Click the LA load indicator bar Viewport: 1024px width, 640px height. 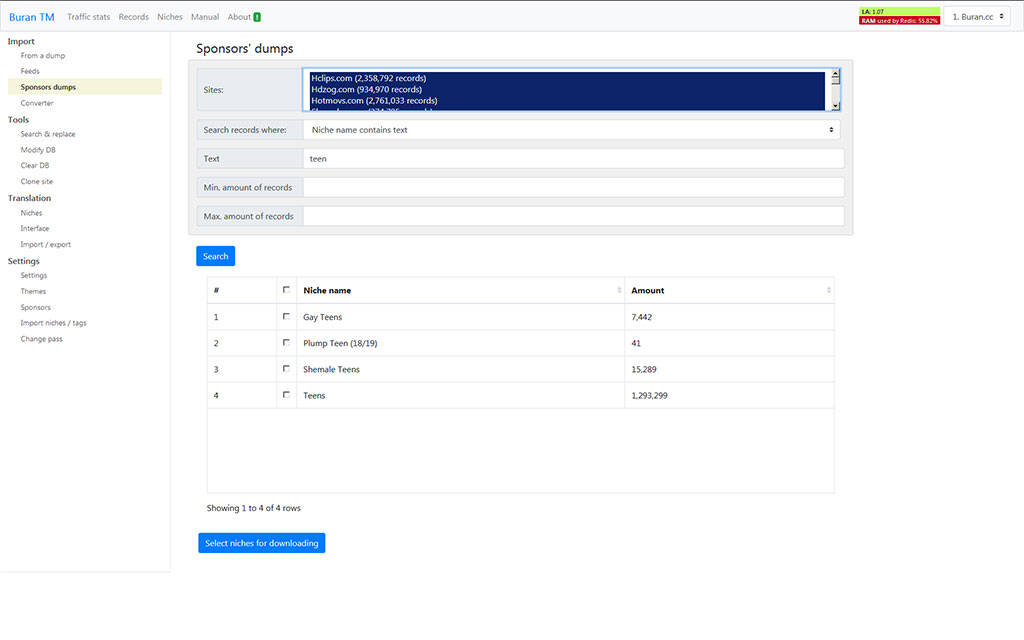coord(899,11)
